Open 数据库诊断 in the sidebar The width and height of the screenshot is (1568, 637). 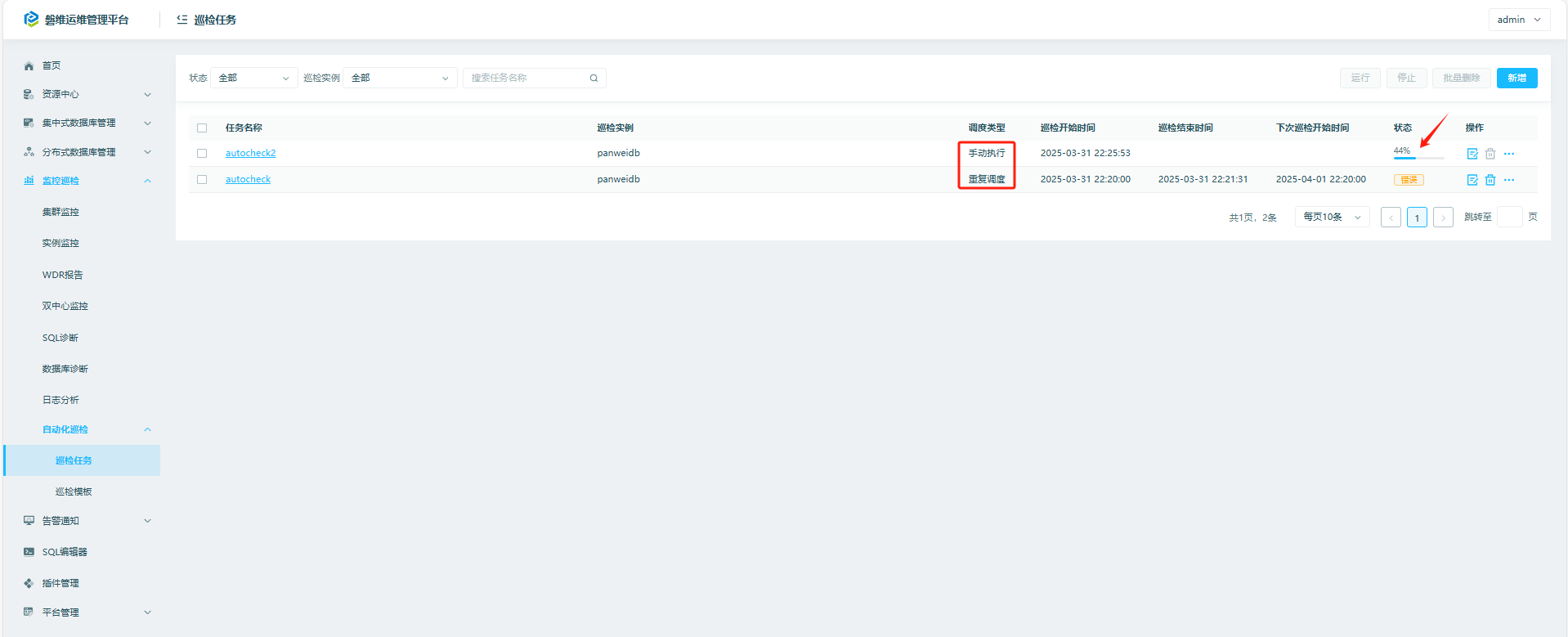[x=65, y=369]
